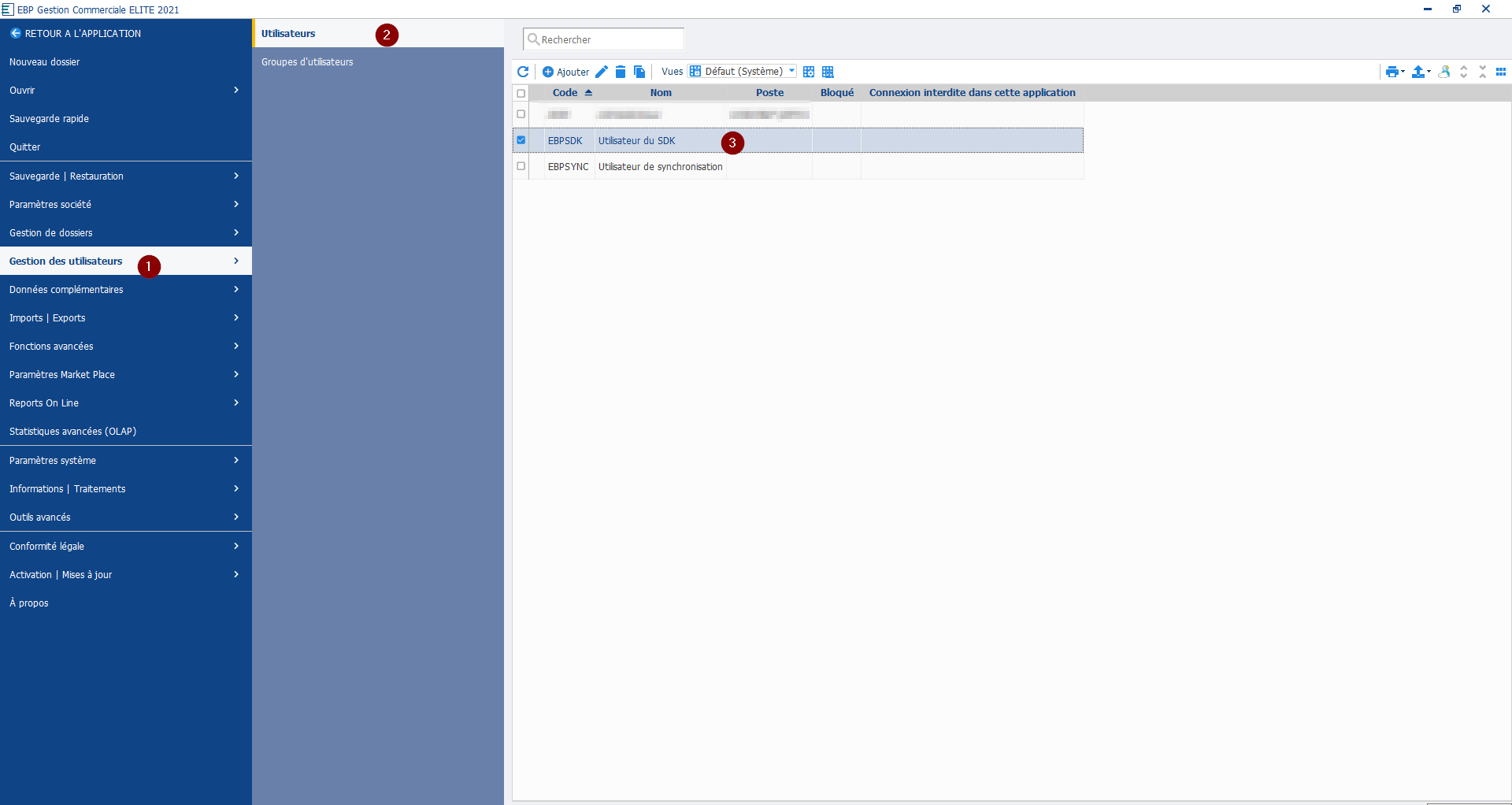Select Utilisateur du SDK name cell
The width and height of the screenshot is (1512, 805).
pyautogui.click(x=661, y=140)
